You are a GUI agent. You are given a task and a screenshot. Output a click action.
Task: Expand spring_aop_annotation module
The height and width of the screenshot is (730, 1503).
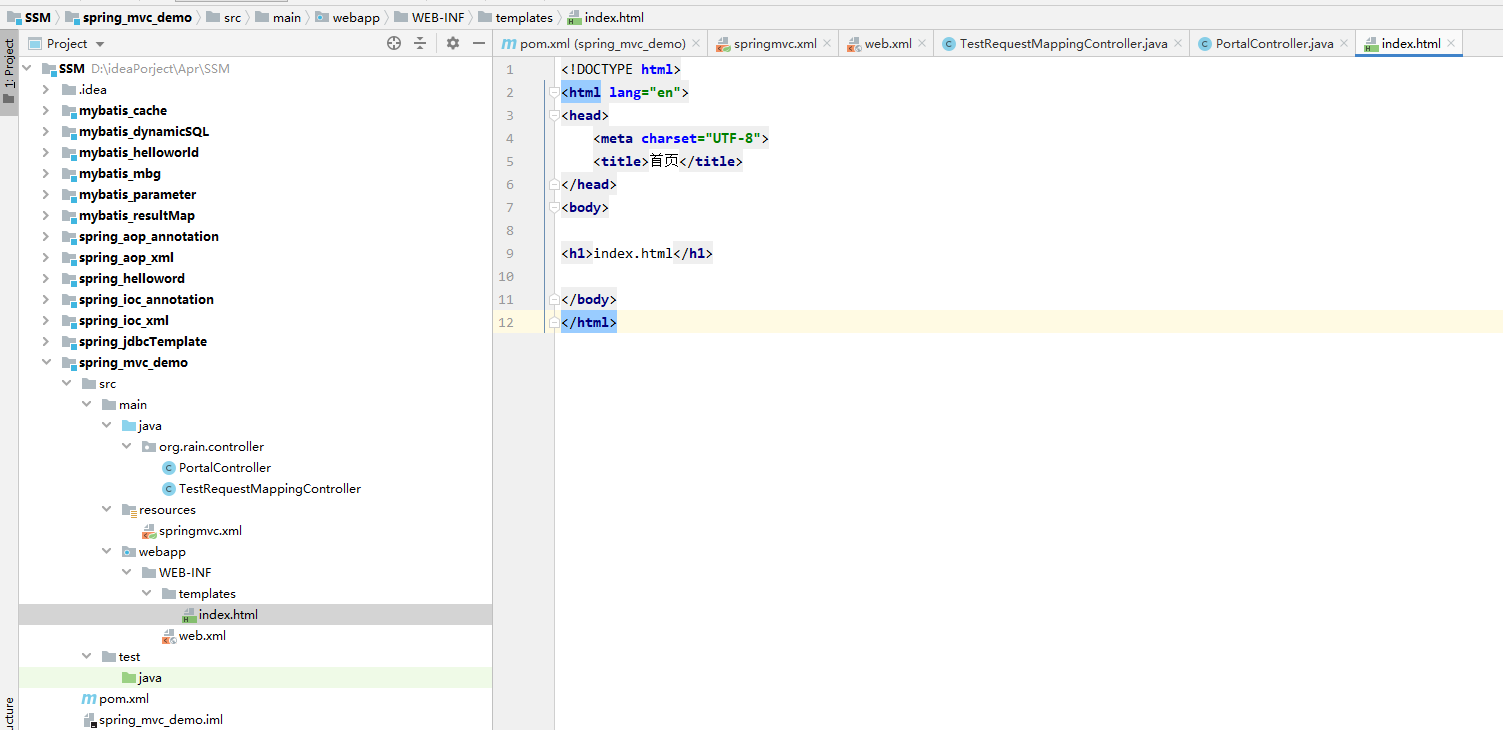pyautogui.click(x=46, y=237)
